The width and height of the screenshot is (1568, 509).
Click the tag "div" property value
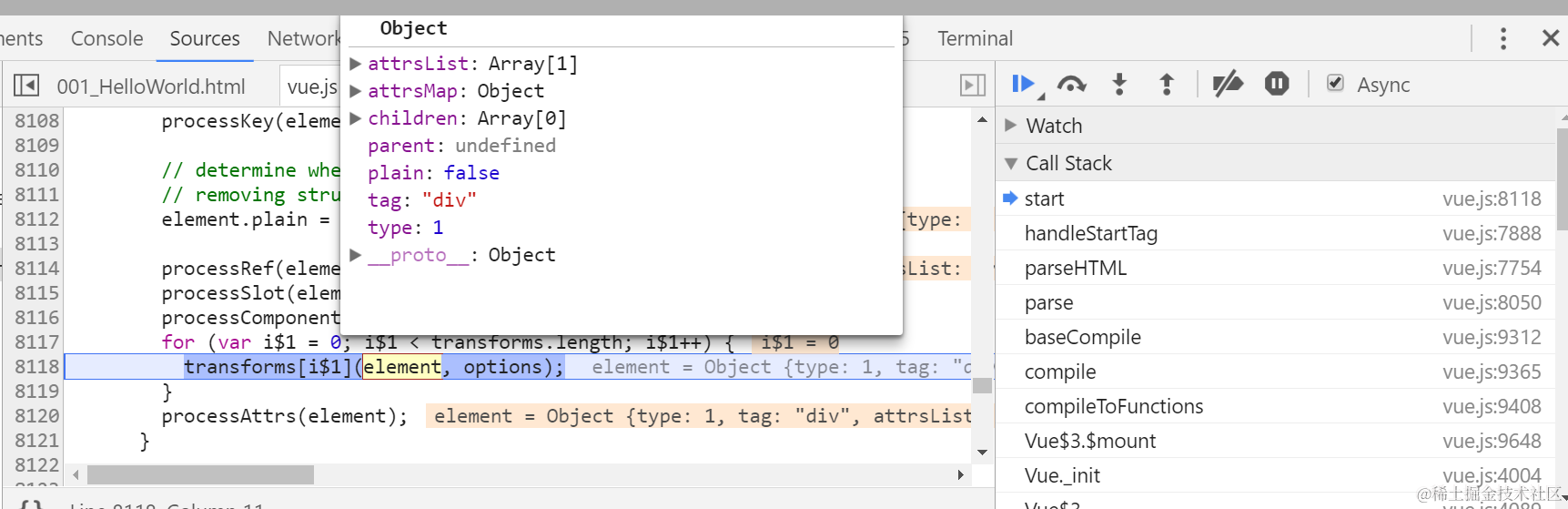(x=449, y=200)
